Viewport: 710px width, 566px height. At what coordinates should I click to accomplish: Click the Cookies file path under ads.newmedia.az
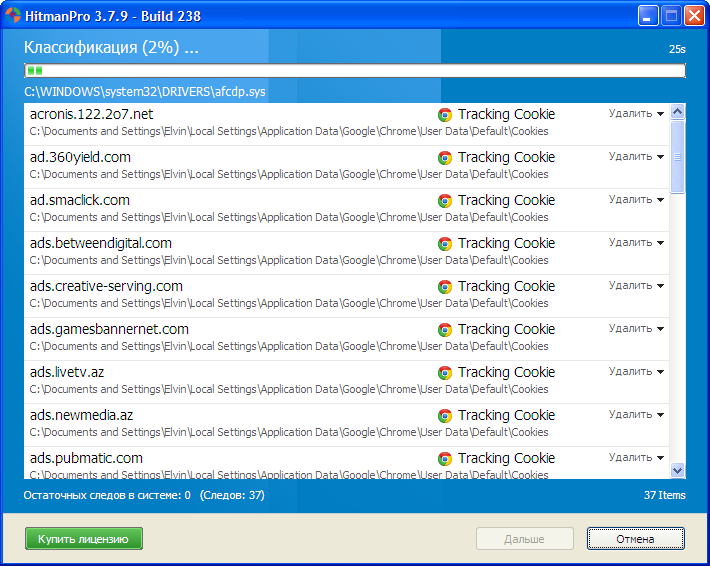pos(289,432)
